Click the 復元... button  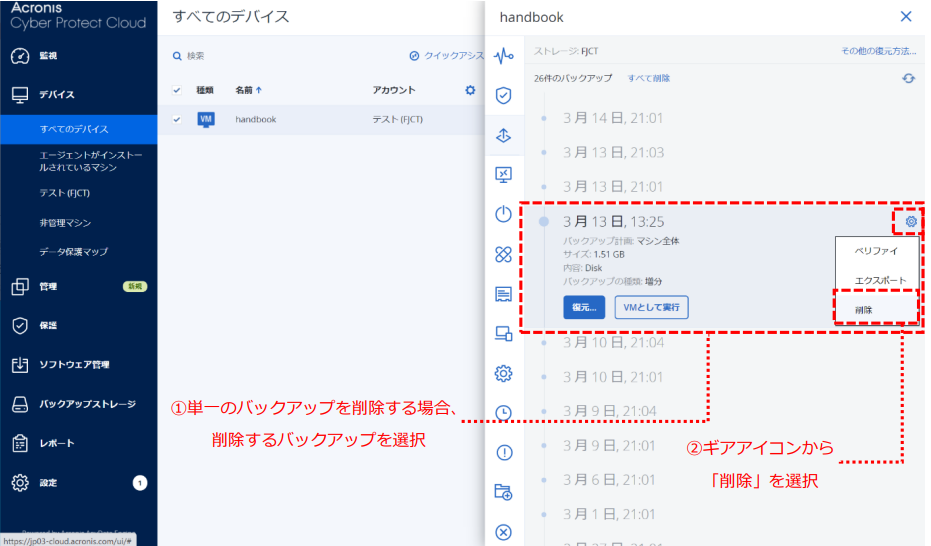[x=584, y=307]
